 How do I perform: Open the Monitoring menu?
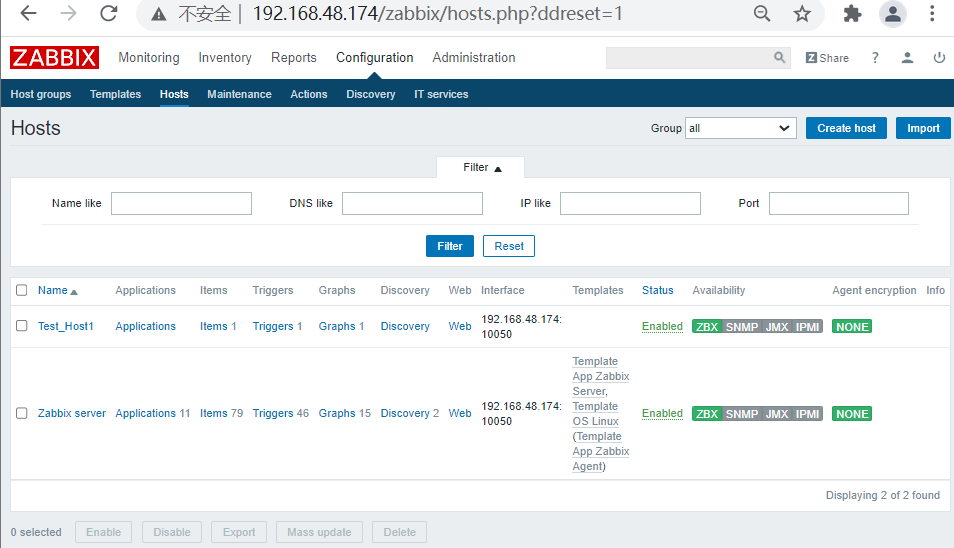click(x=149, y=57)
